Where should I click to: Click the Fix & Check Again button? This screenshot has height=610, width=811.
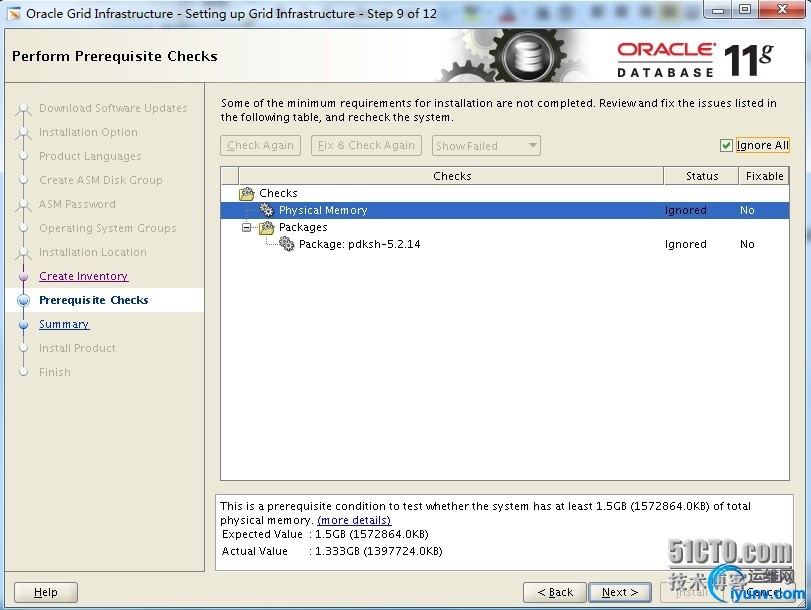366,145
